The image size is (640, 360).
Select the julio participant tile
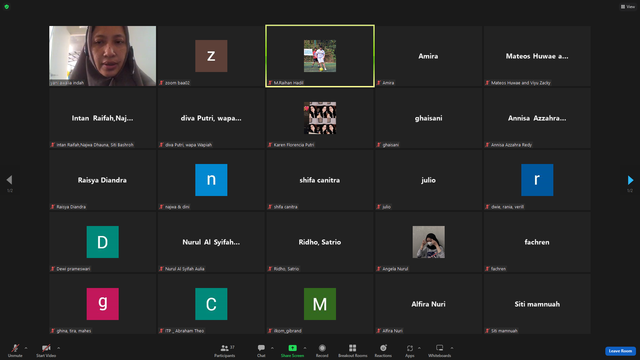(428, 180)
